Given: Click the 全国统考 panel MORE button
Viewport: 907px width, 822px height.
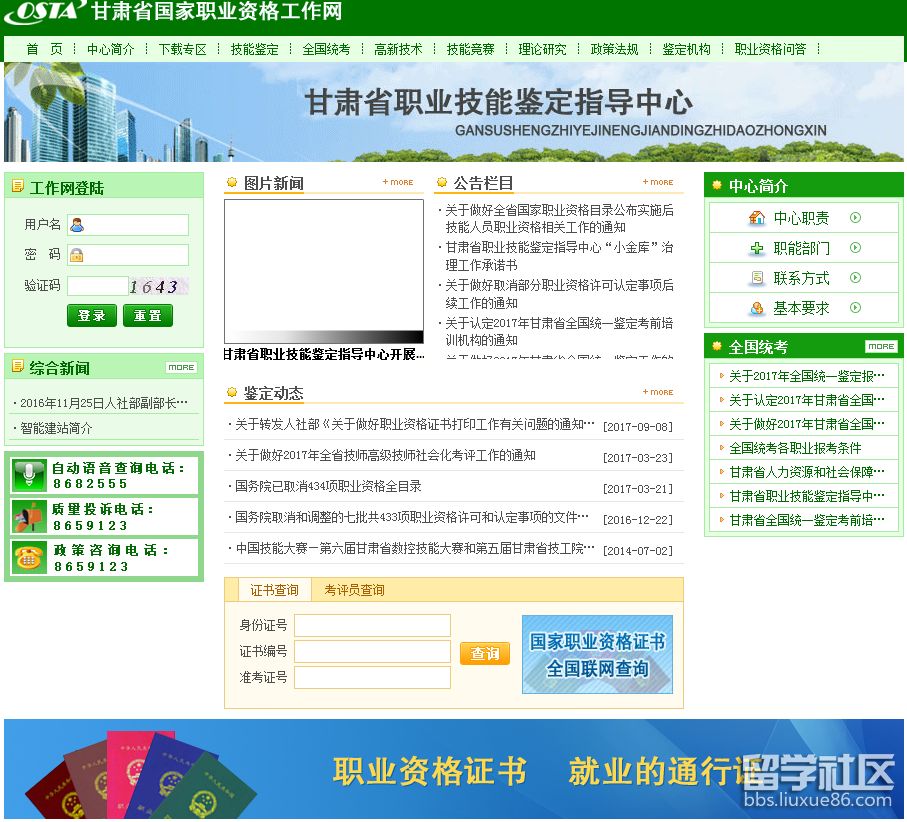Looking at the screenshot, I should 882,346.
